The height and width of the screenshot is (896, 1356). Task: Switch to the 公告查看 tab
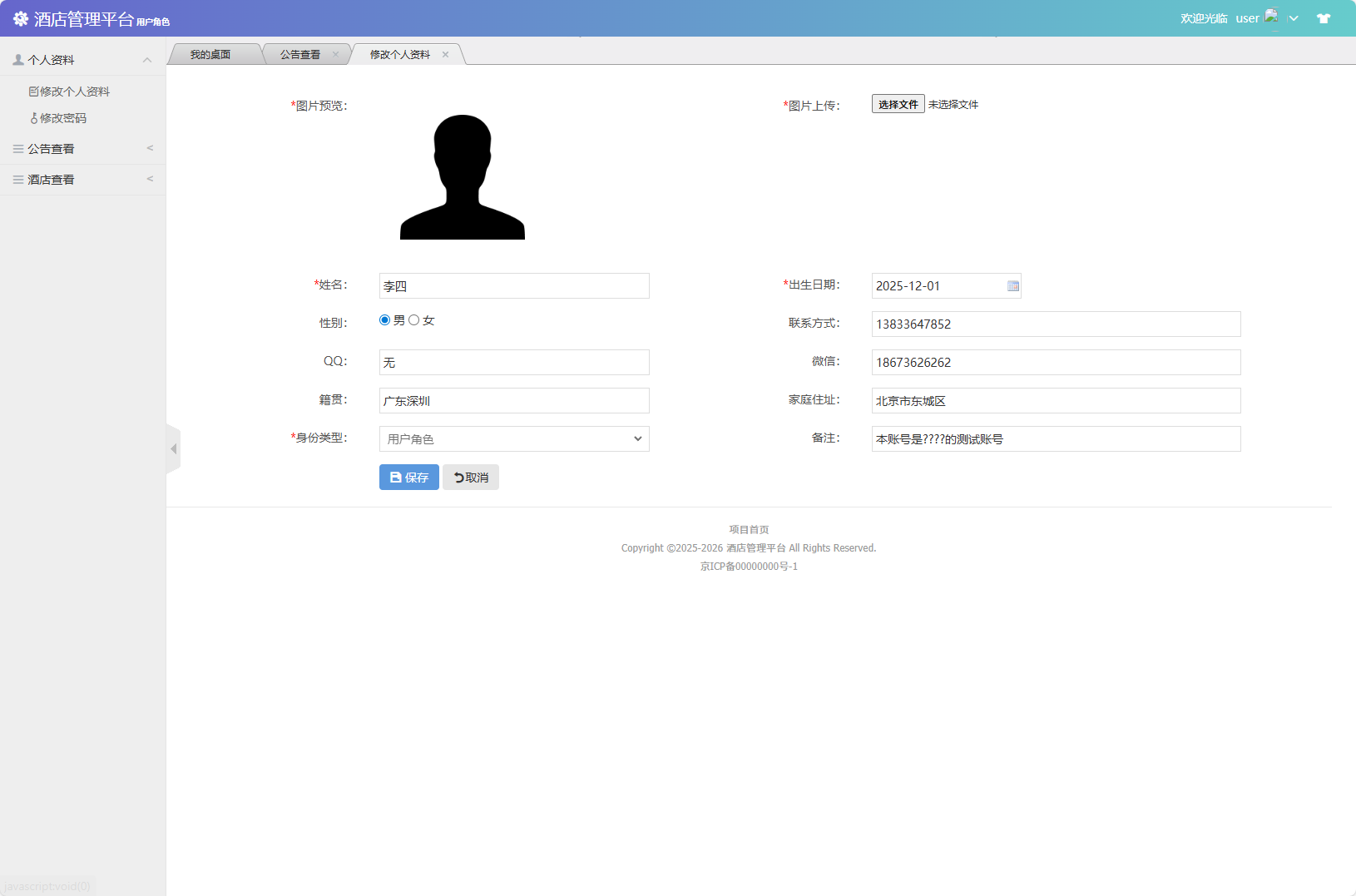299,53
